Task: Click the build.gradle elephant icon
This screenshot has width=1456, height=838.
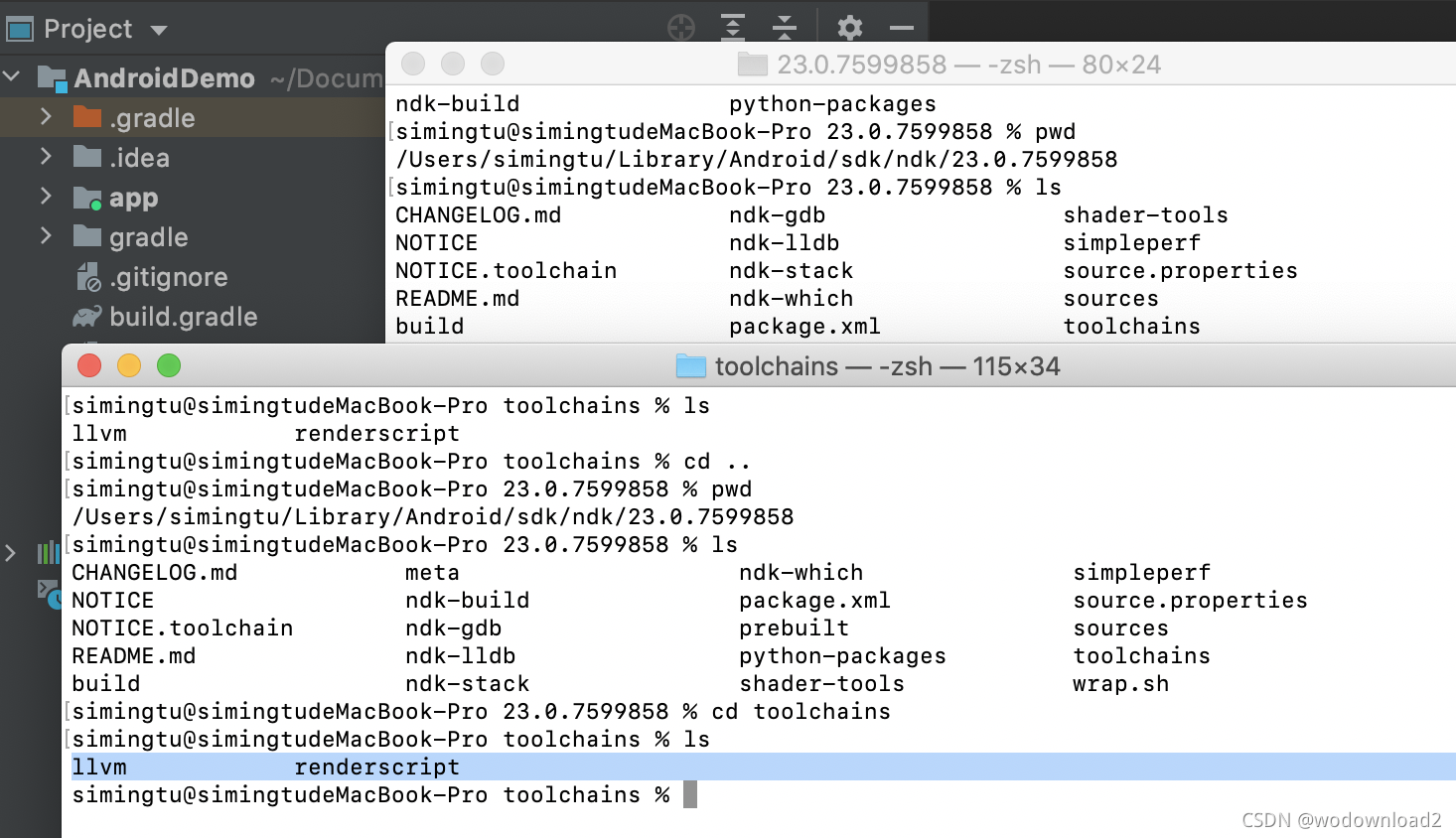Action: [87, 317]
